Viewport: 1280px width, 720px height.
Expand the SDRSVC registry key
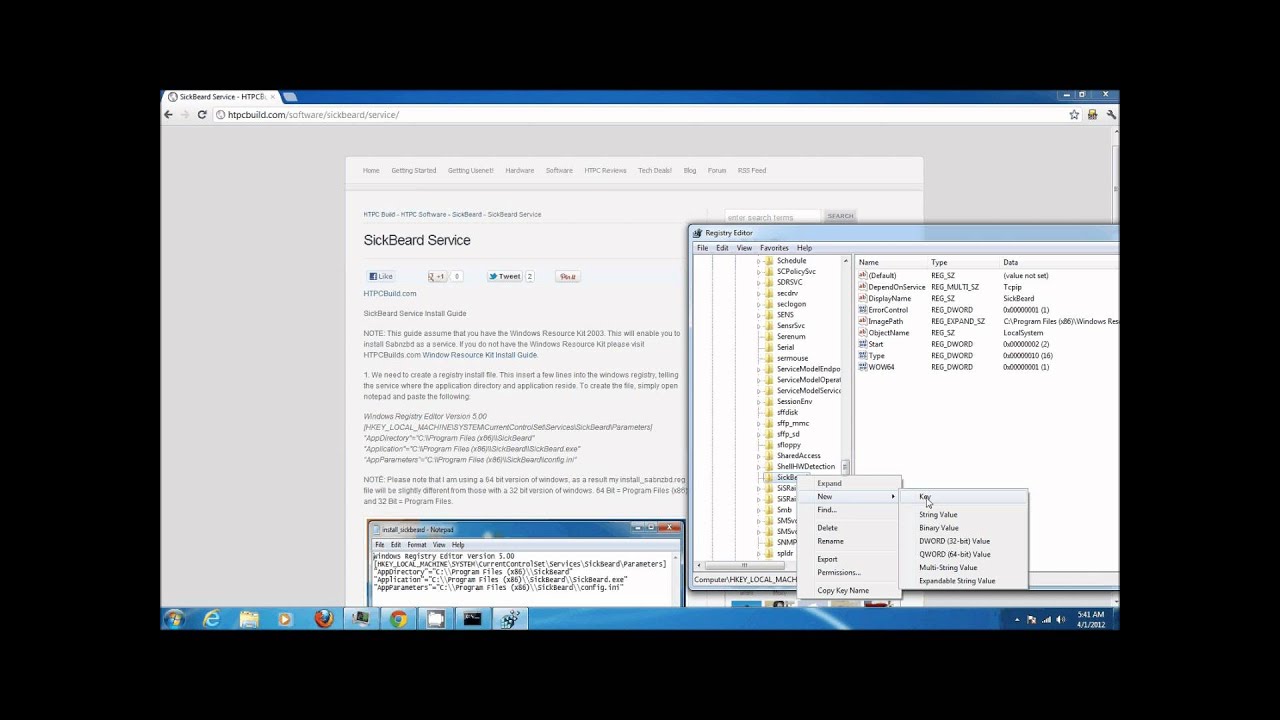coord(758,283)
